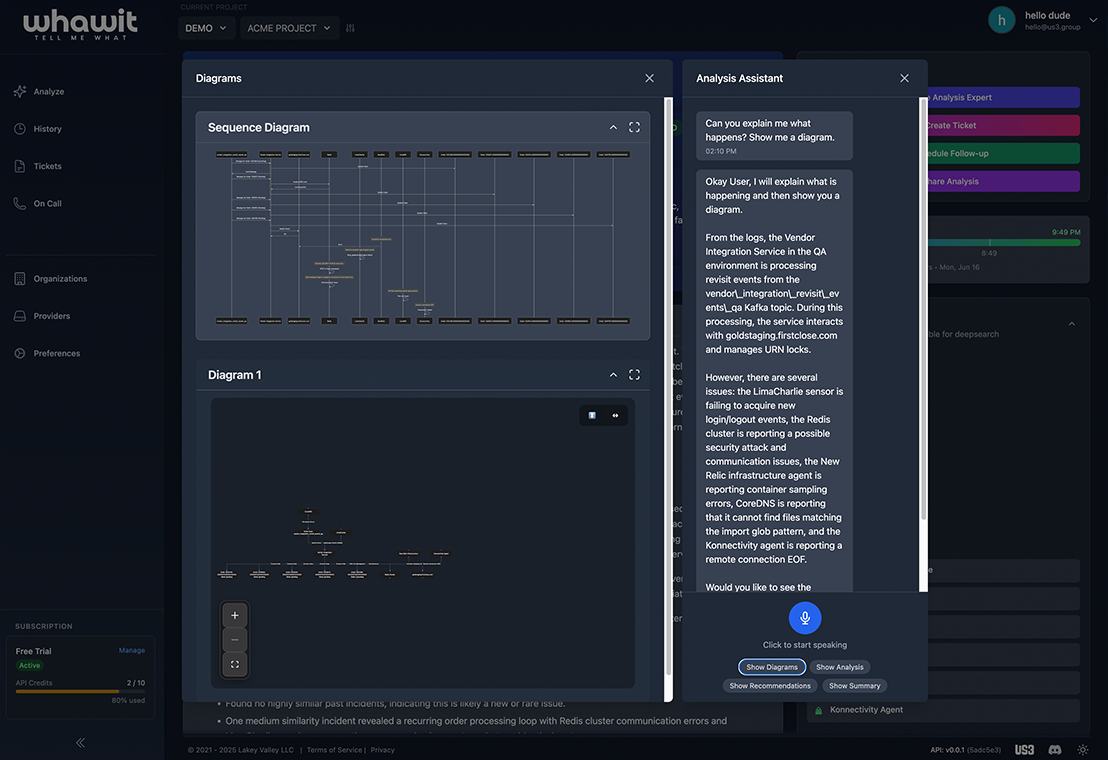The height and width of the screenshot is (760, 1108).
Task: Open Organizations in the sidebar
Action: pyautogui.click(x=60, y=279)
